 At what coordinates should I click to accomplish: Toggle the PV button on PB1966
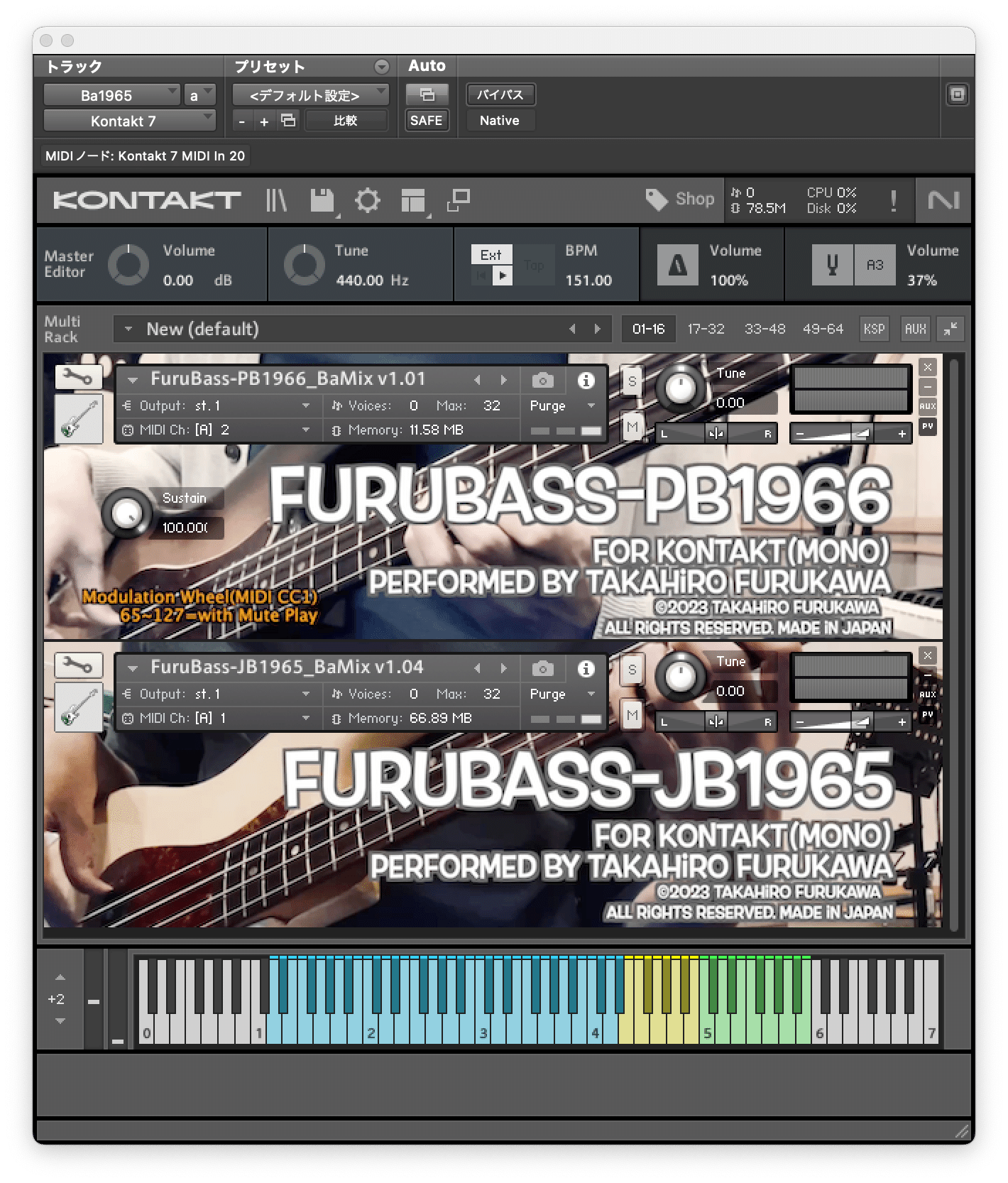click(928, 426)
